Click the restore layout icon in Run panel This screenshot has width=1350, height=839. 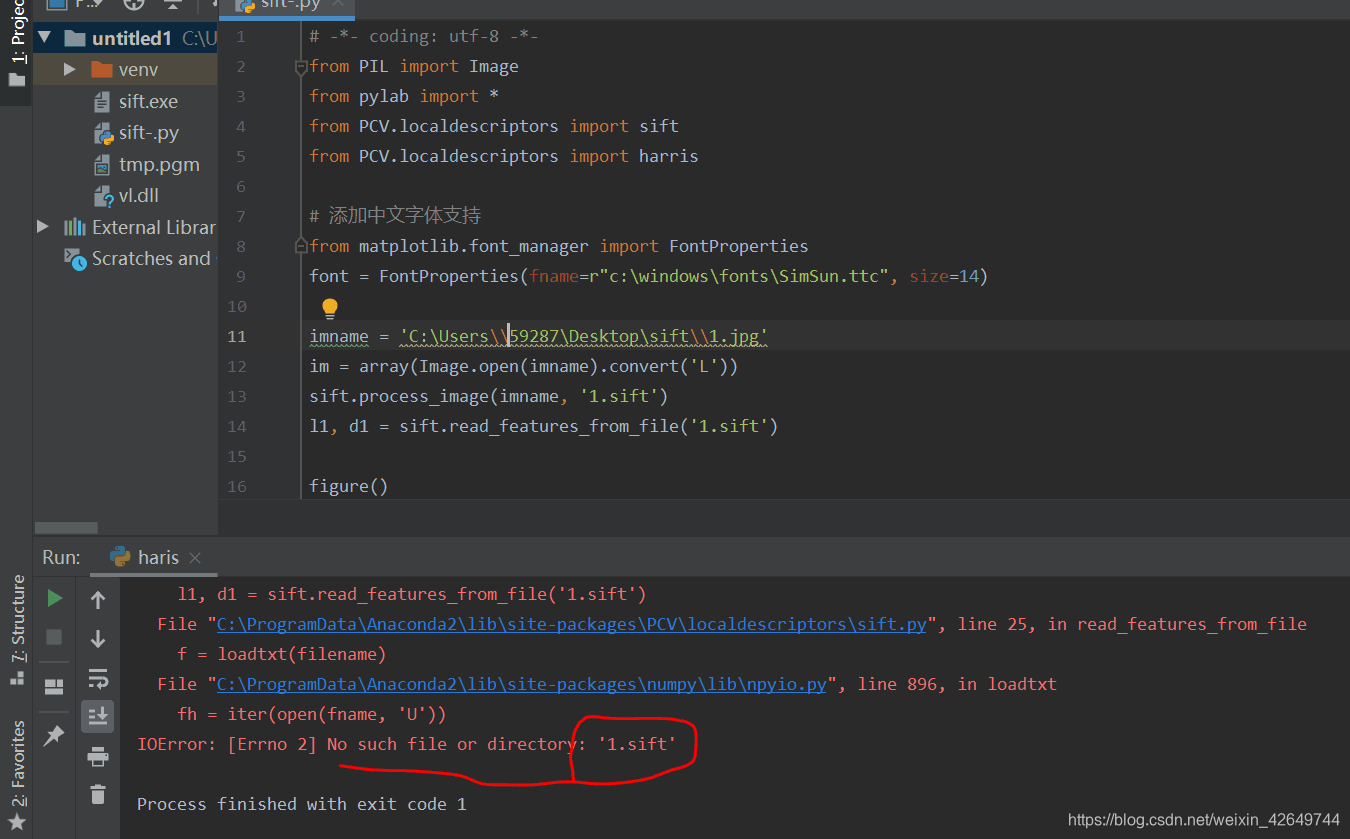[x=55, y=686]
